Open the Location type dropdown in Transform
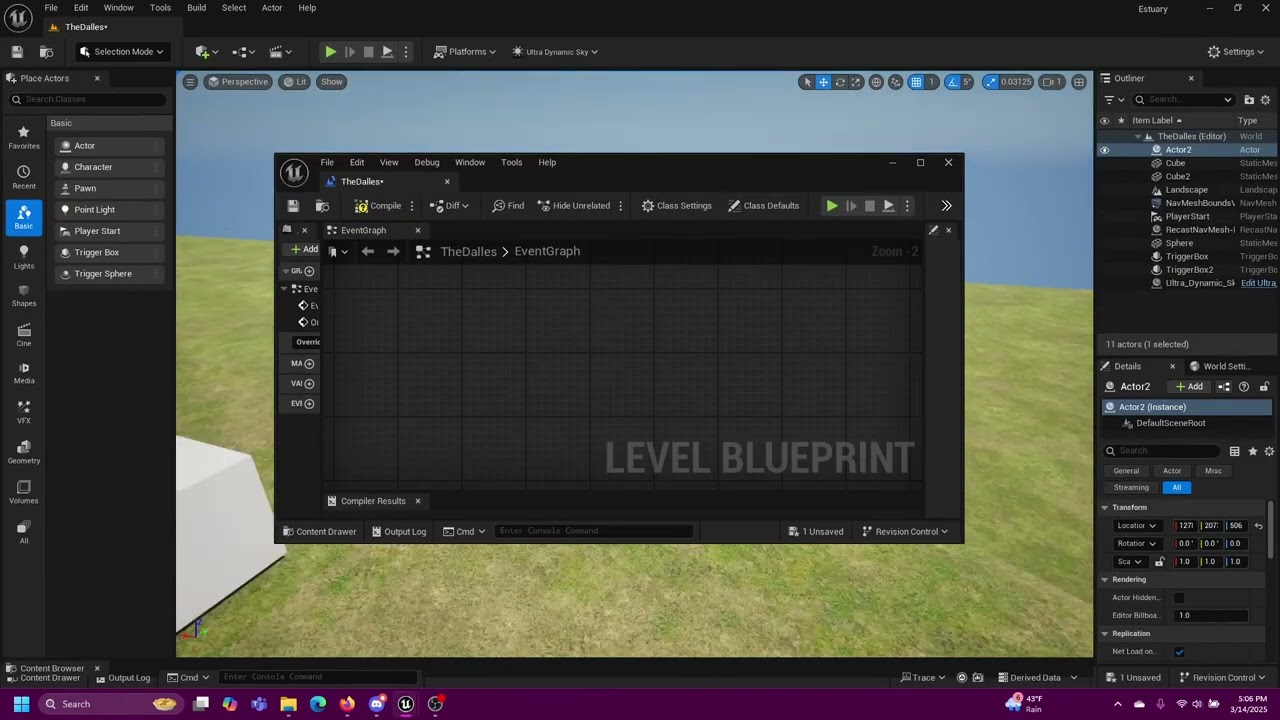 click(x=1135, y=526)
